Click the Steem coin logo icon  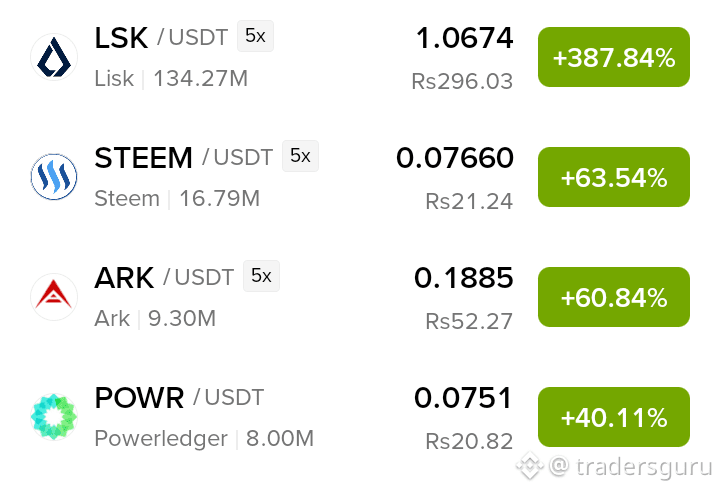(x=54, y=177)
